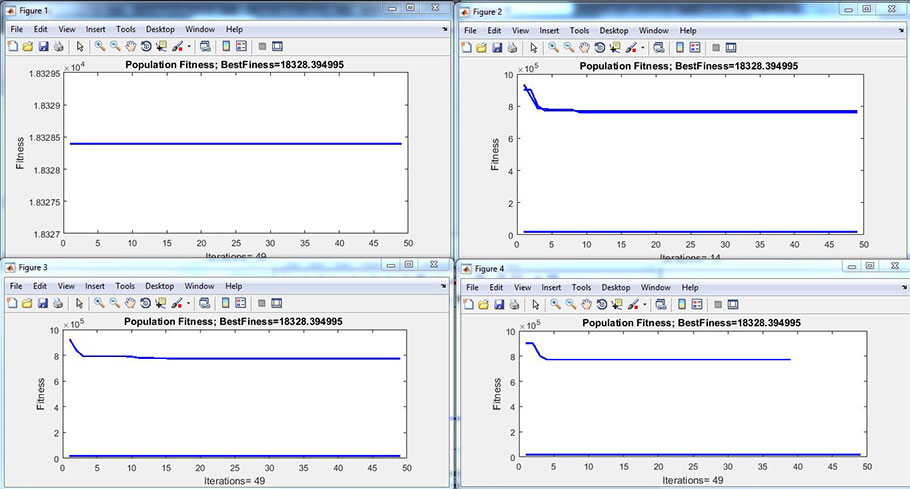The image size is (910, 489).
Task: Open file icon in Figure 2 toolbar
Action: tap(482, 47)
